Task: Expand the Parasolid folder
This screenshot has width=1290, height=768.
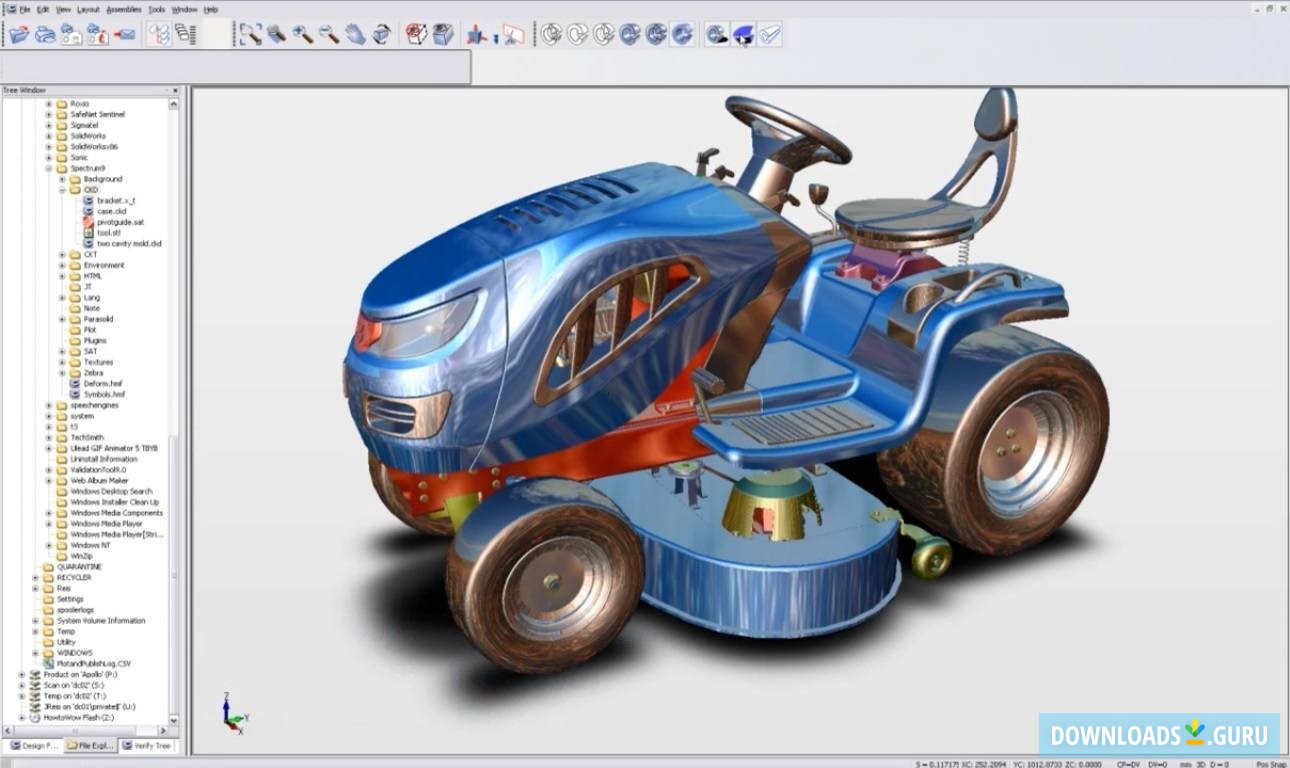Action: tap(62, 319)
